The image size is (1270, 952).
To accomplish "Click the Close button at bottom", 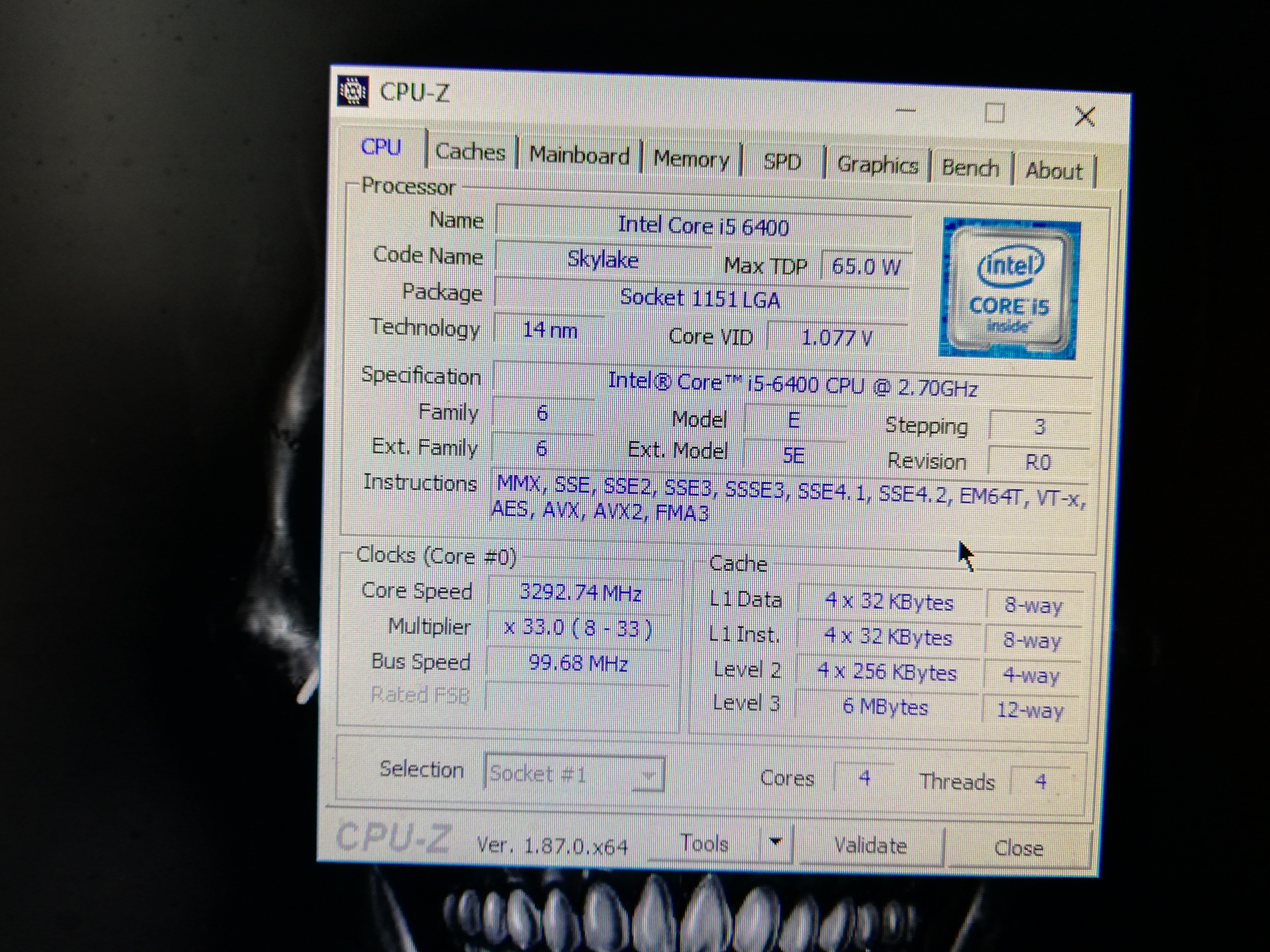I will tap(1019, 848).
